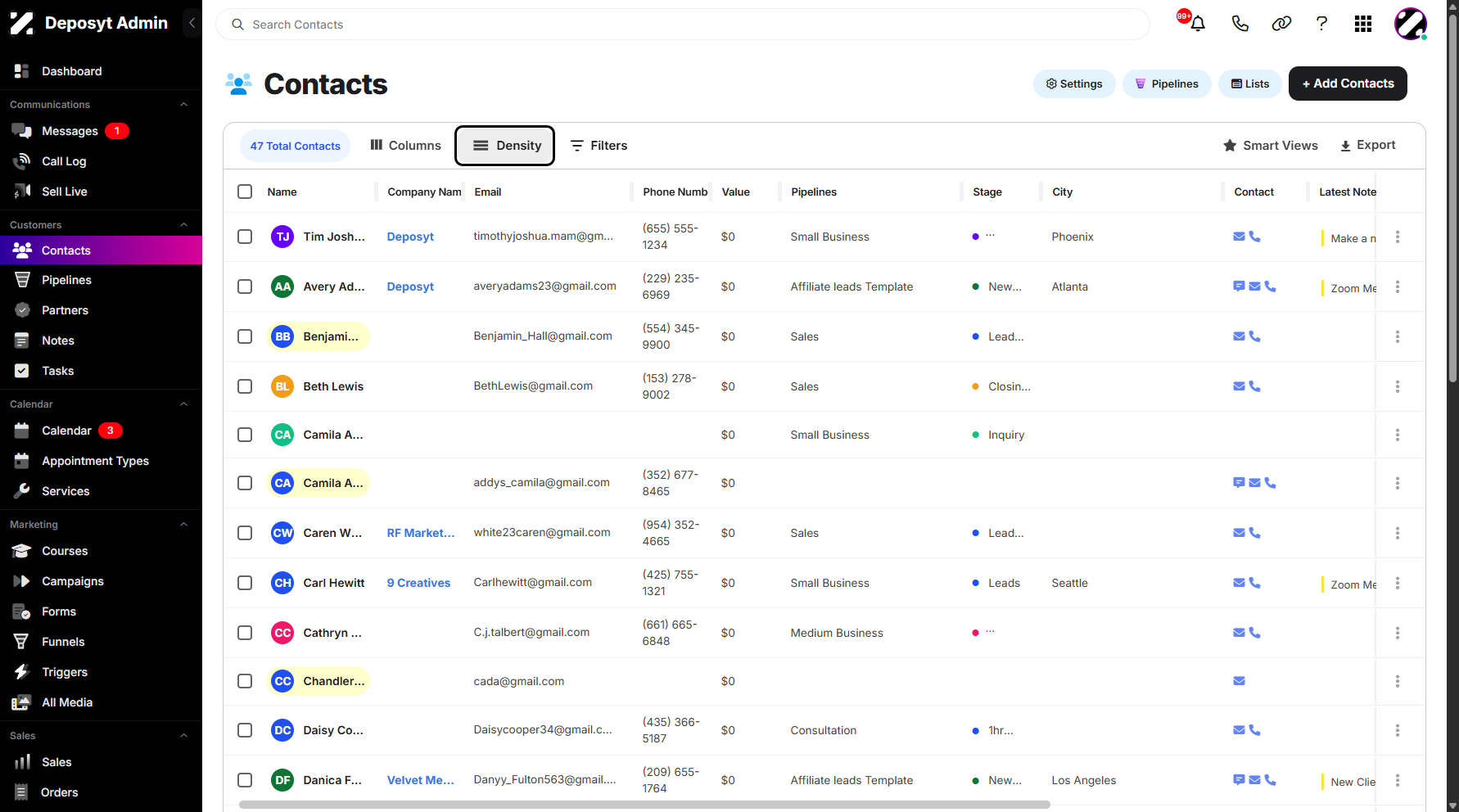Collapse the Calendar sidebar section

tap(183, 404)
